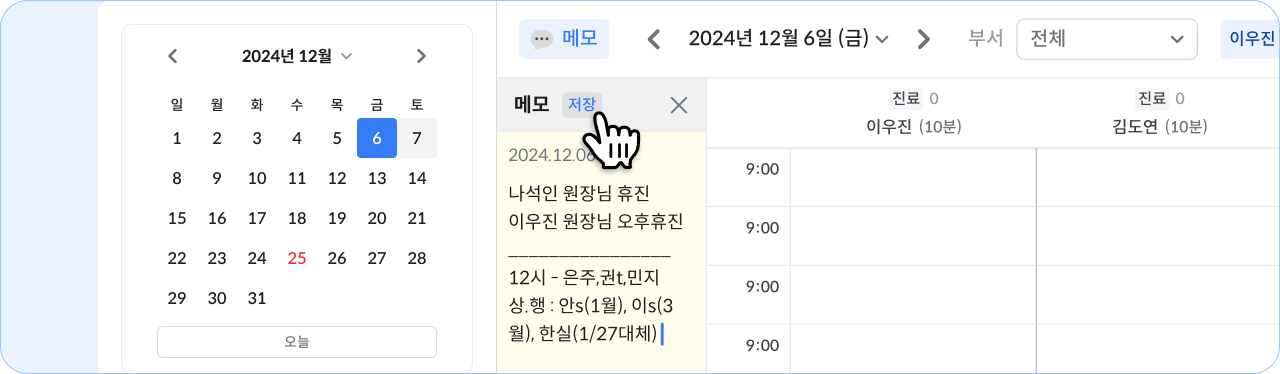Go to next month in mini calendar

point(421,56)
